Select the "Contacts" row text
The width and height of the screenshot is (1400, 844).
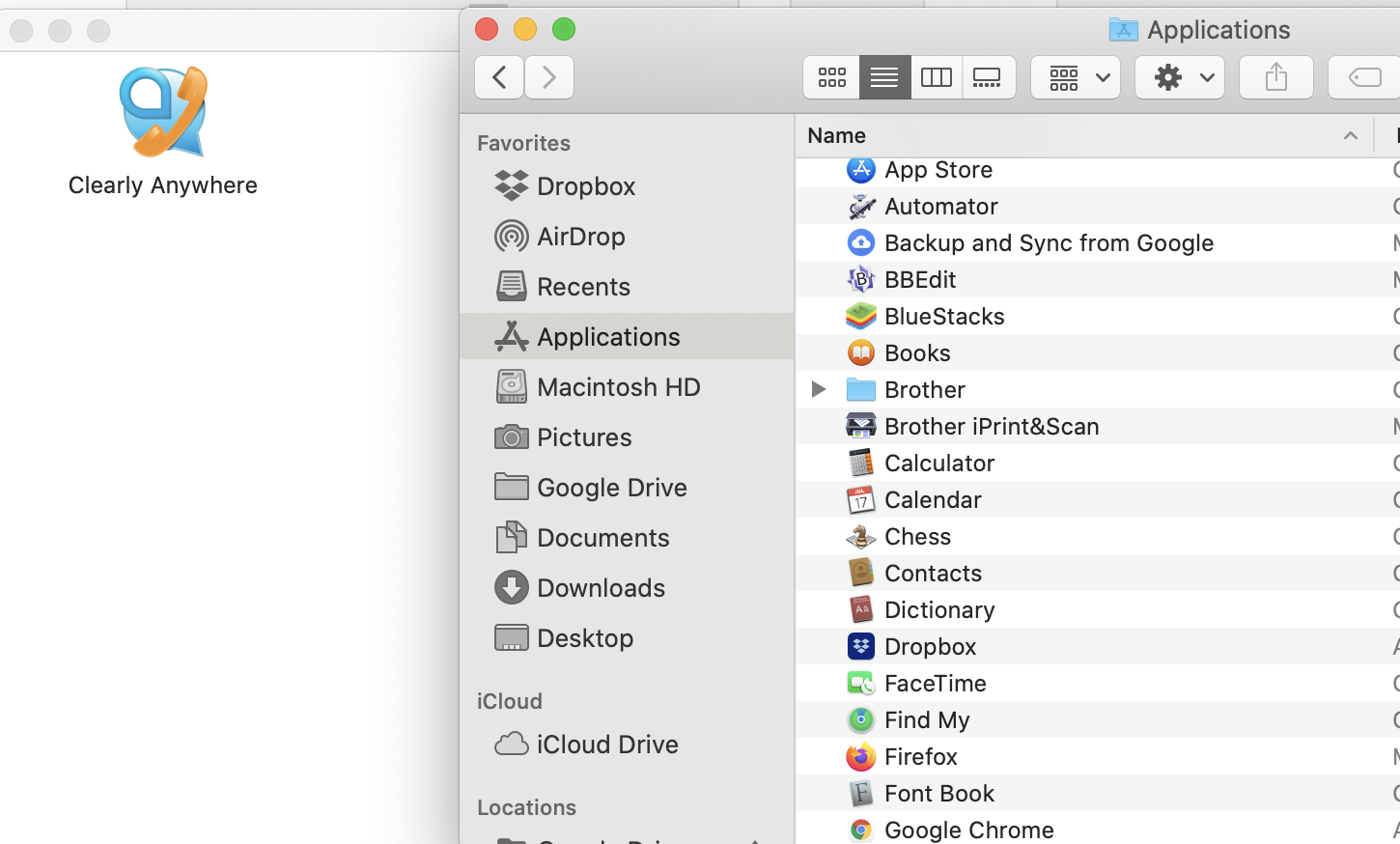coord(933,574)
